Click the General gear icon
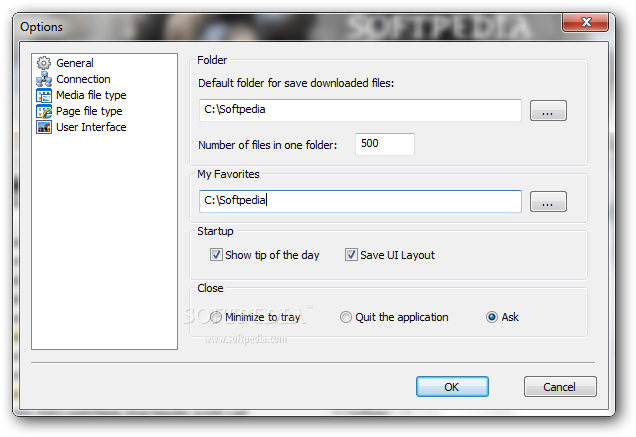This screenshot has width=636, height=437. coord(44,63)
